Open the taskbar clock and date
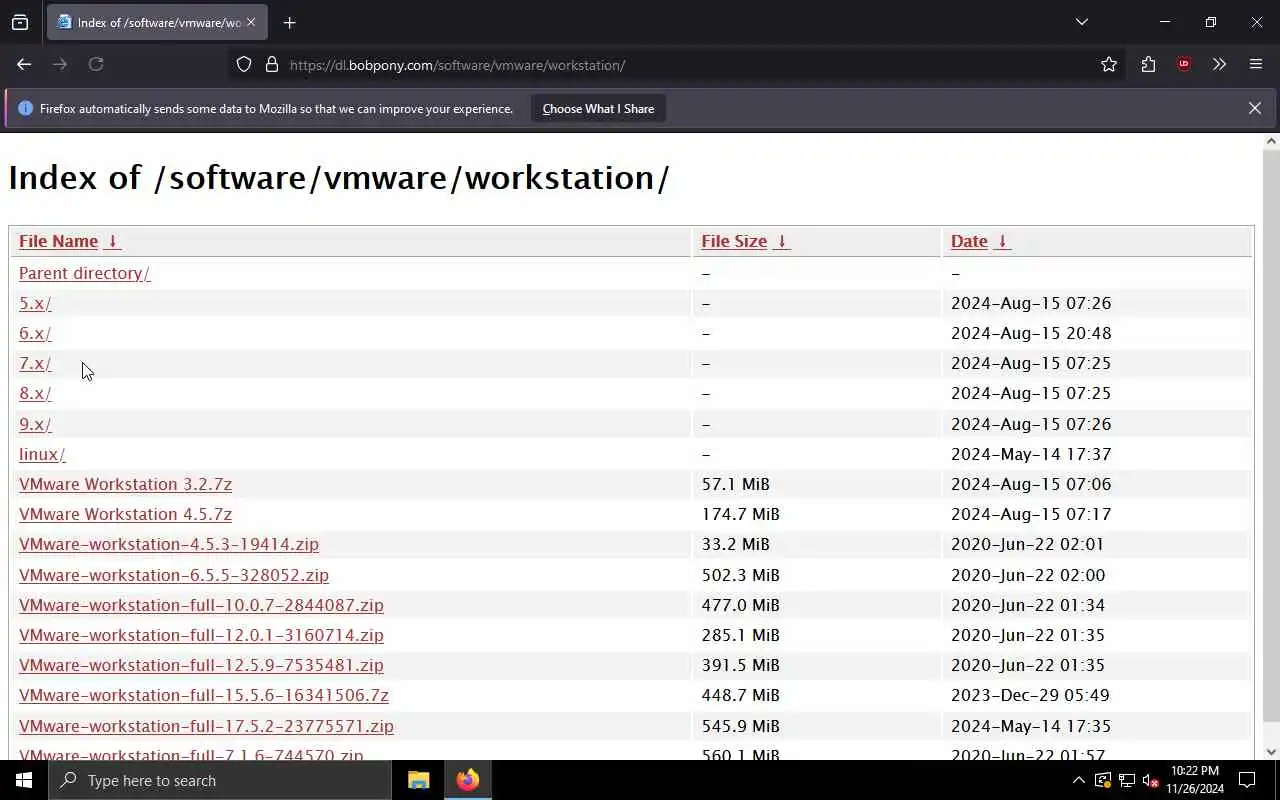The height and width of the screenshot is (800, 1280). pyautogui.click(x=1195, y=780)
